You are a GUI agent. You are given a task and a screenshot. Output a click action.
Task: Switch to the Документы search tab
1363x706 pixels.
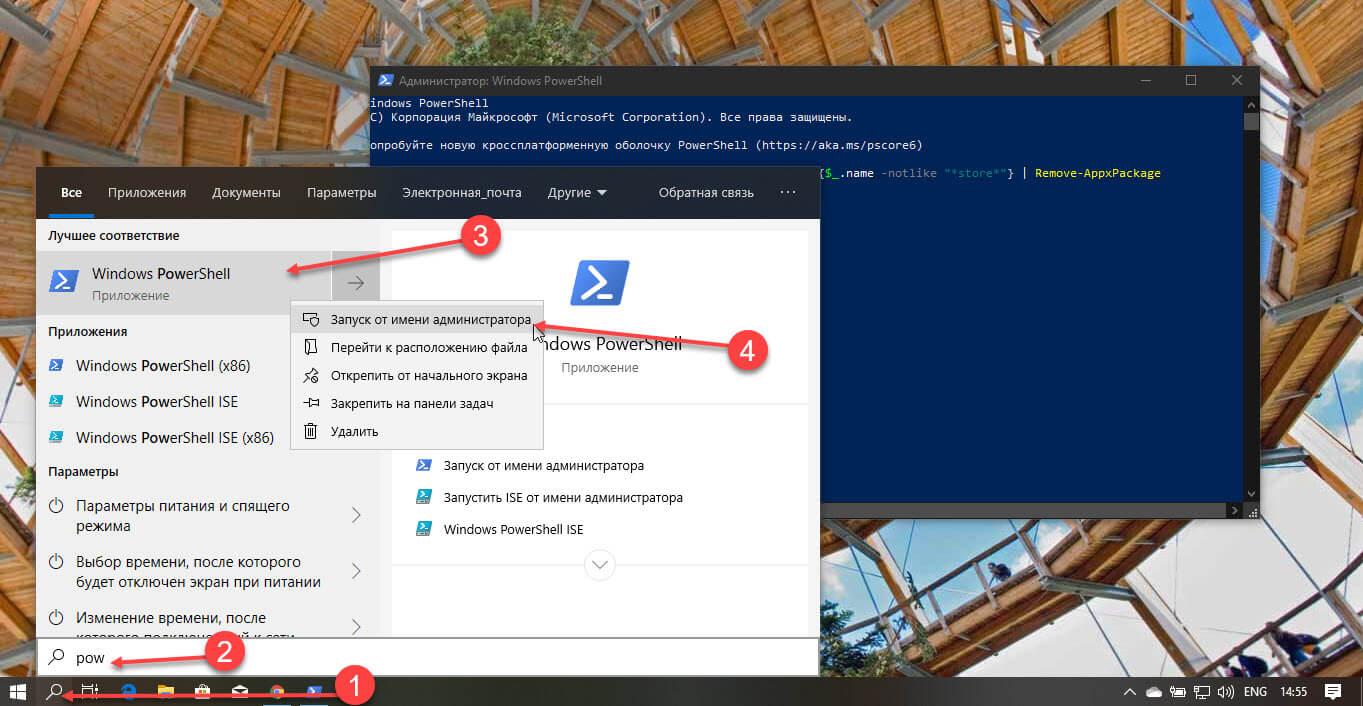tap(246, 193)
